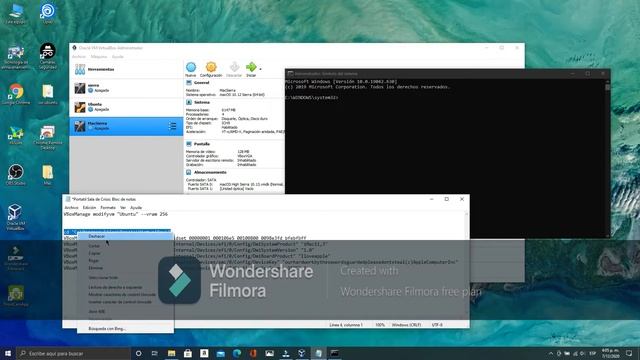Open Microsoft Store from the taskbar
The image size is (640, 360).
tap(188, 353)
